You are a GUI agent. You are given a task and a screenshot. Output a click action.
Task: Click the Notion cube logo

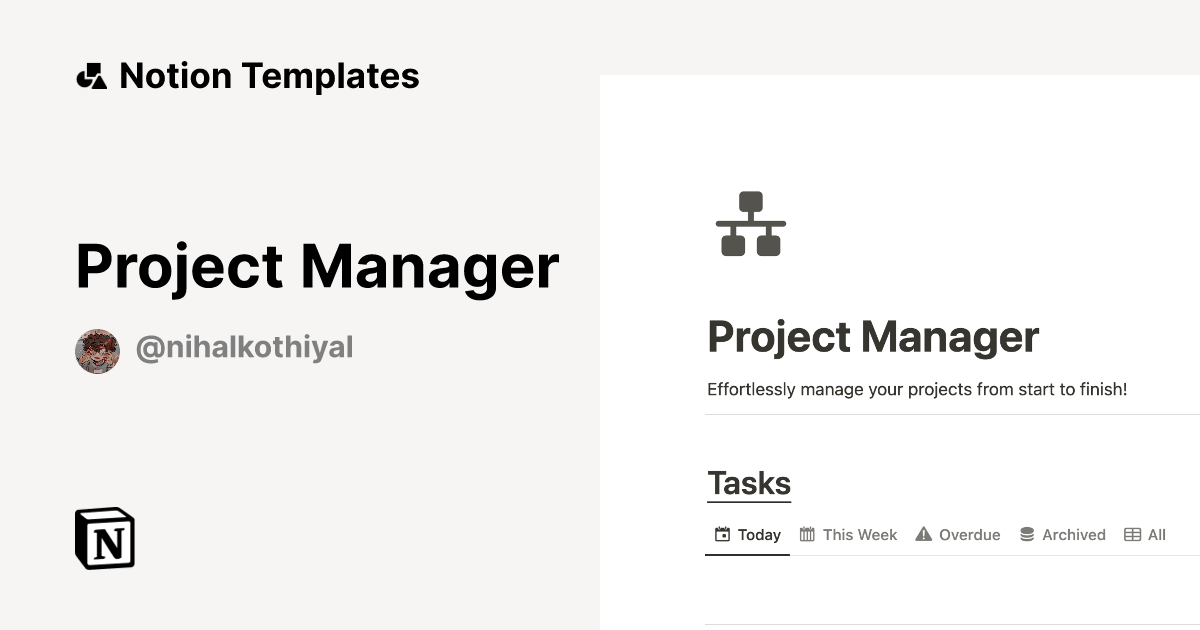point(105,538)
